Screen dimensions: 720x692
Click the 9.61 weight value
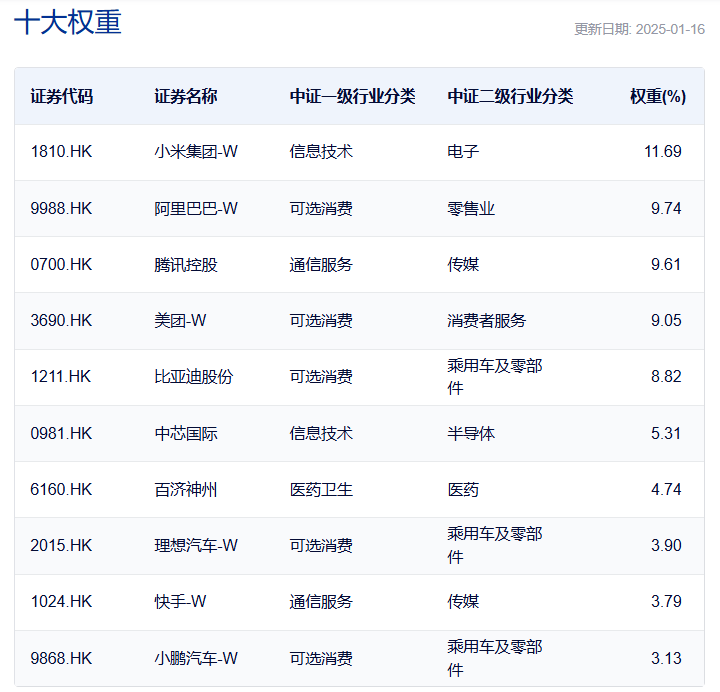coord(666,264)
